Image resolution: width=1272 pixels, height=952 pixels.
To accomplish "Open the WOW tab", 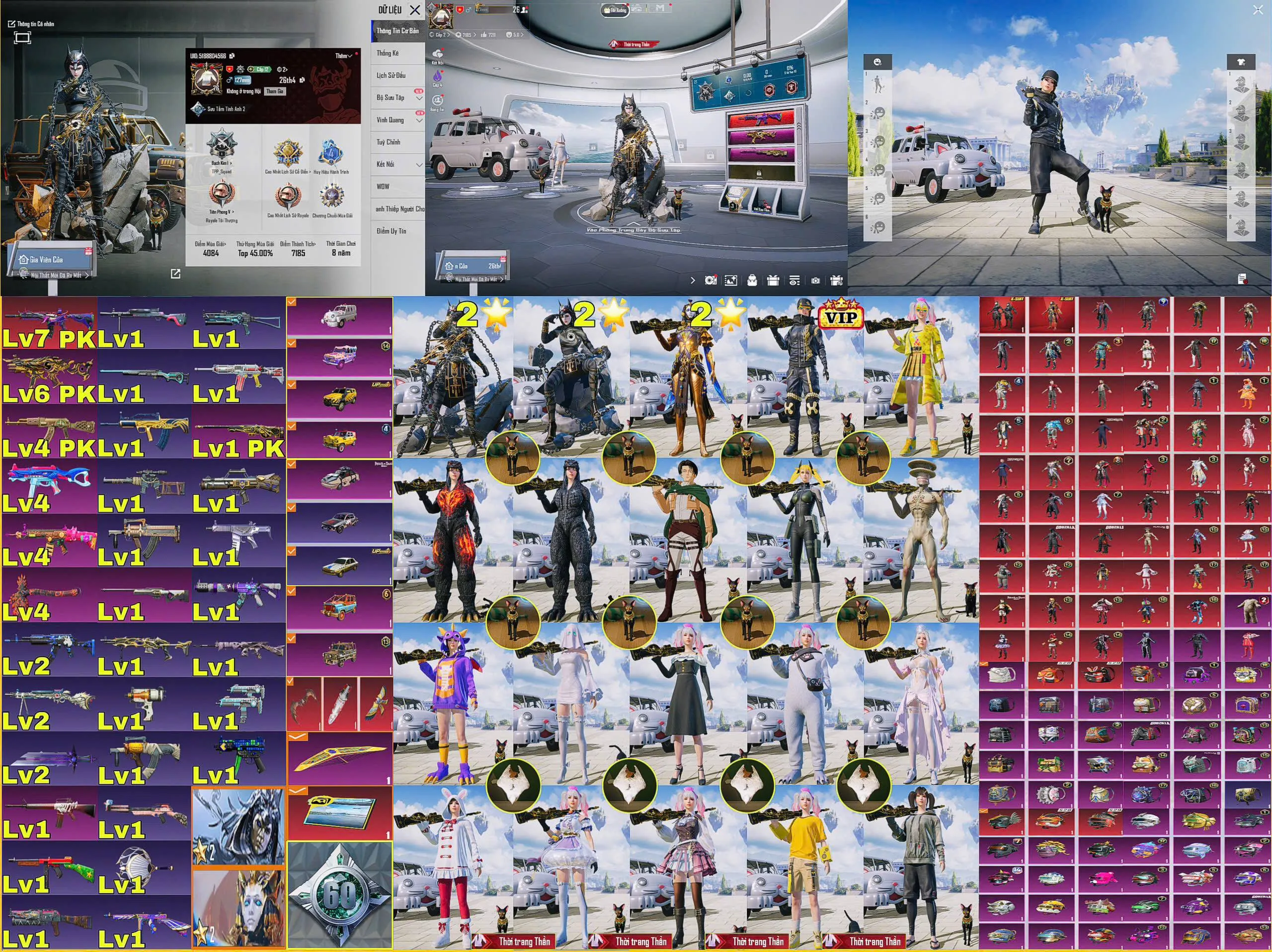I will [x=397, y=187].
